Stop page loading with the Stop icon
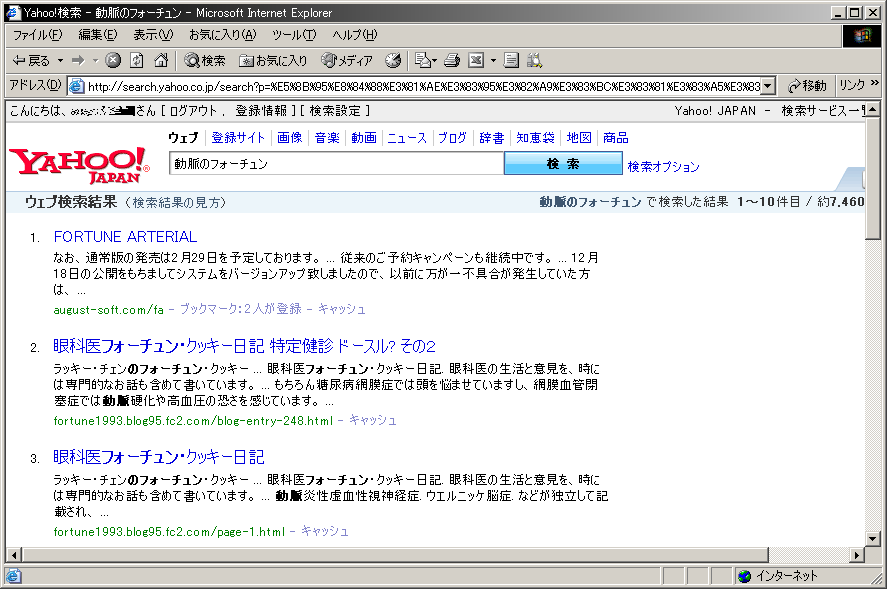Viewport: 887px width, 589px height. (x=113, y=60)
